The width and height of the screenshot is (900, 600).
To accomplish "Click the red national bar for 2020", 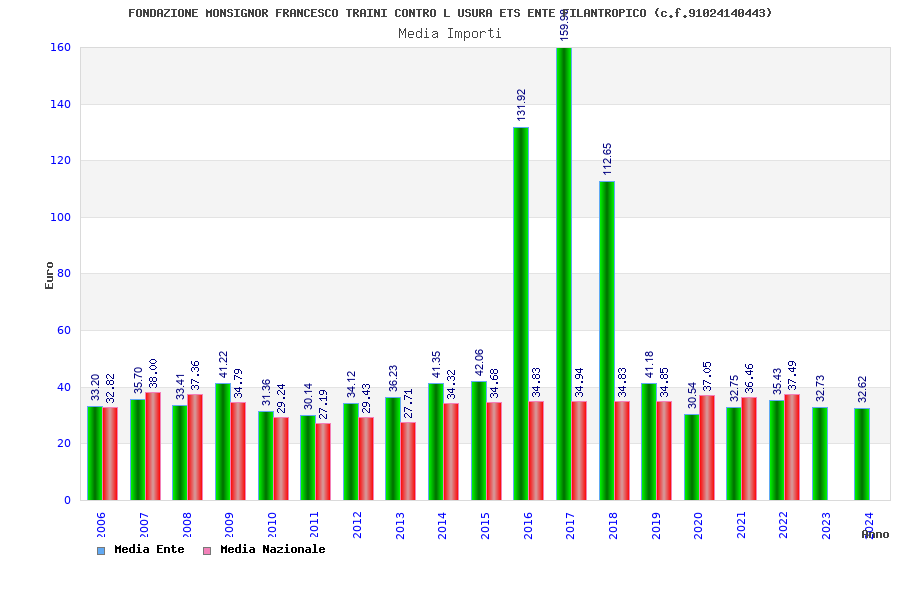I will coord(707,447).
